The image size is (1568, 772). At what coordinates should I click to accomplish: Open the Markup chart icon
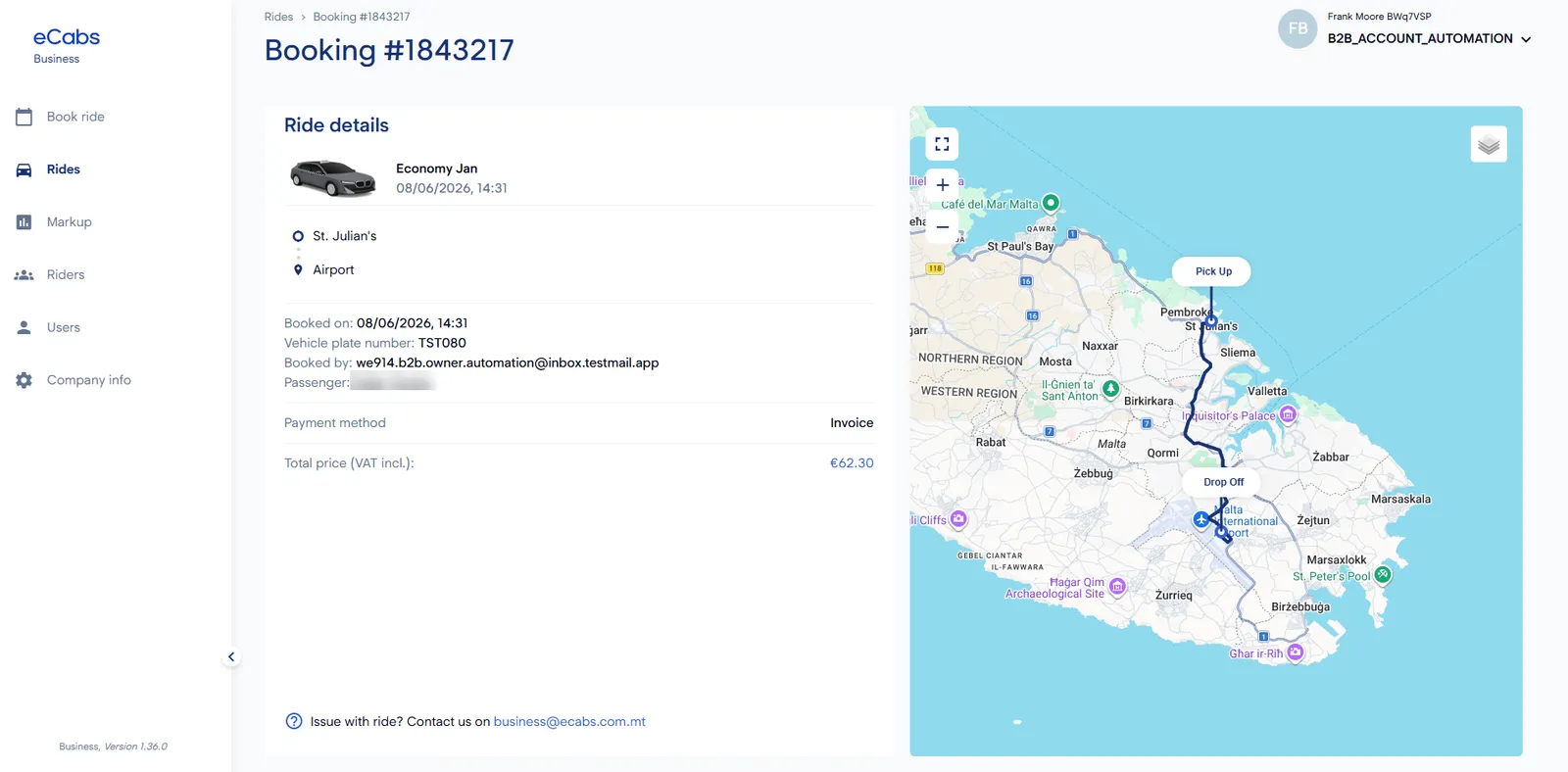pos(24,222)
